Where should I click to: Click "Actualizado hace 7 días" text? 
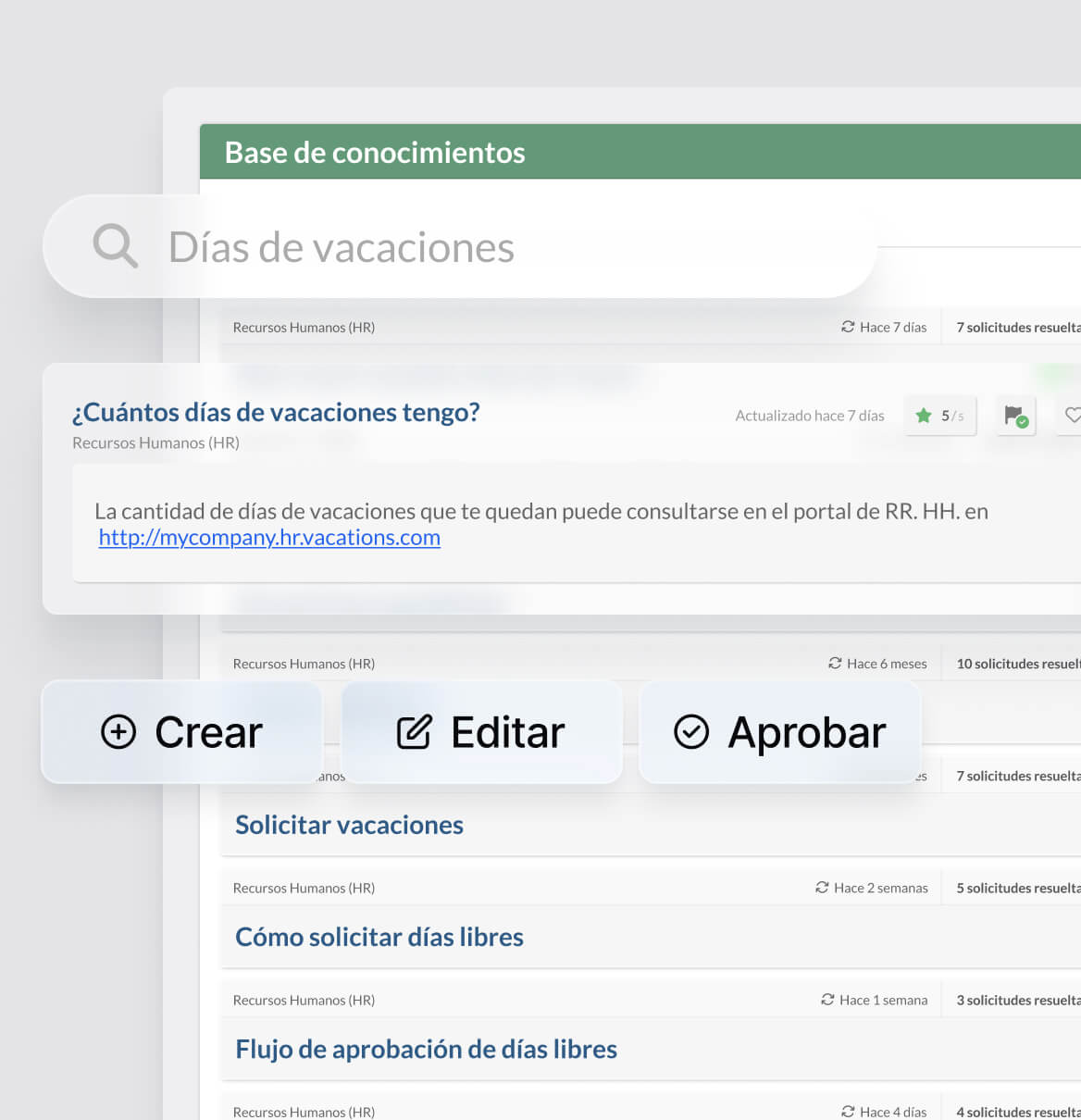point(810,416)
